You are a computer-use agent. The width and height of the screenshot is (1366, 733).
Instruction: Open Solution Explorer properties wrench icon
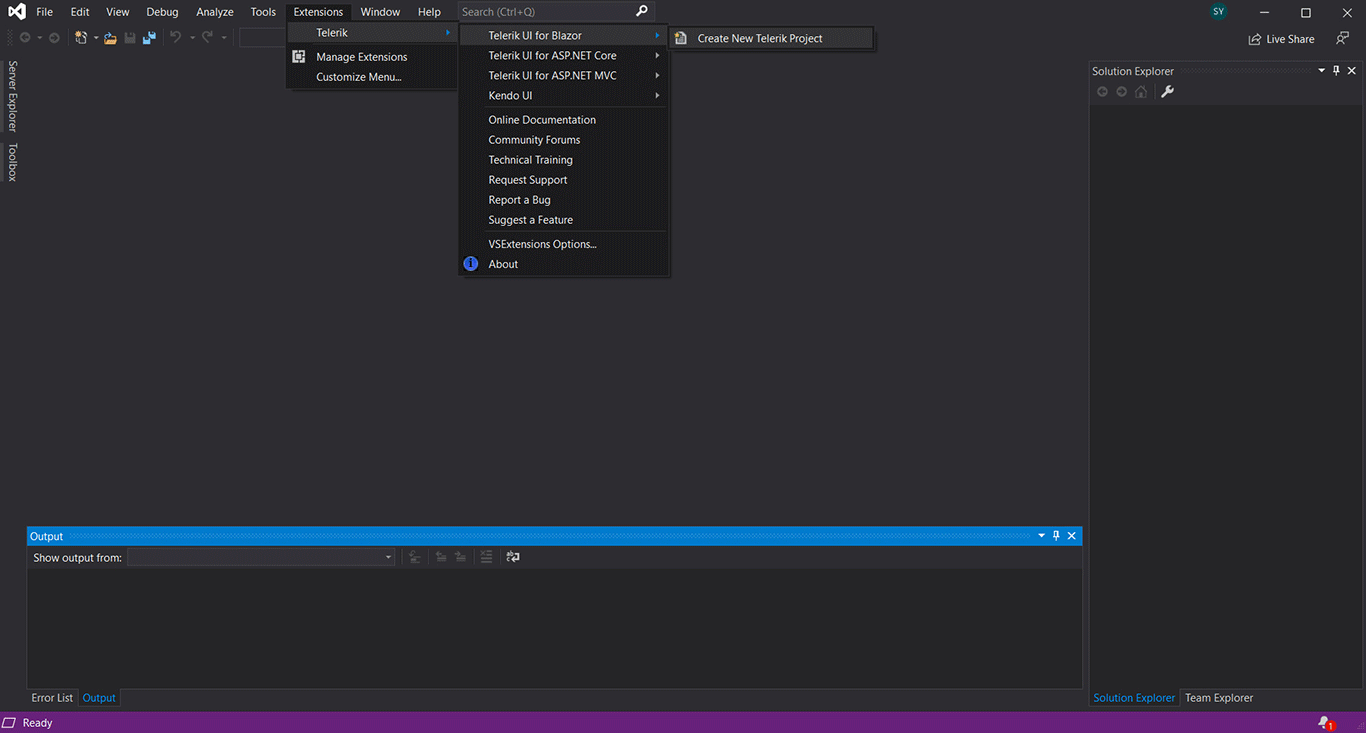1166,92
